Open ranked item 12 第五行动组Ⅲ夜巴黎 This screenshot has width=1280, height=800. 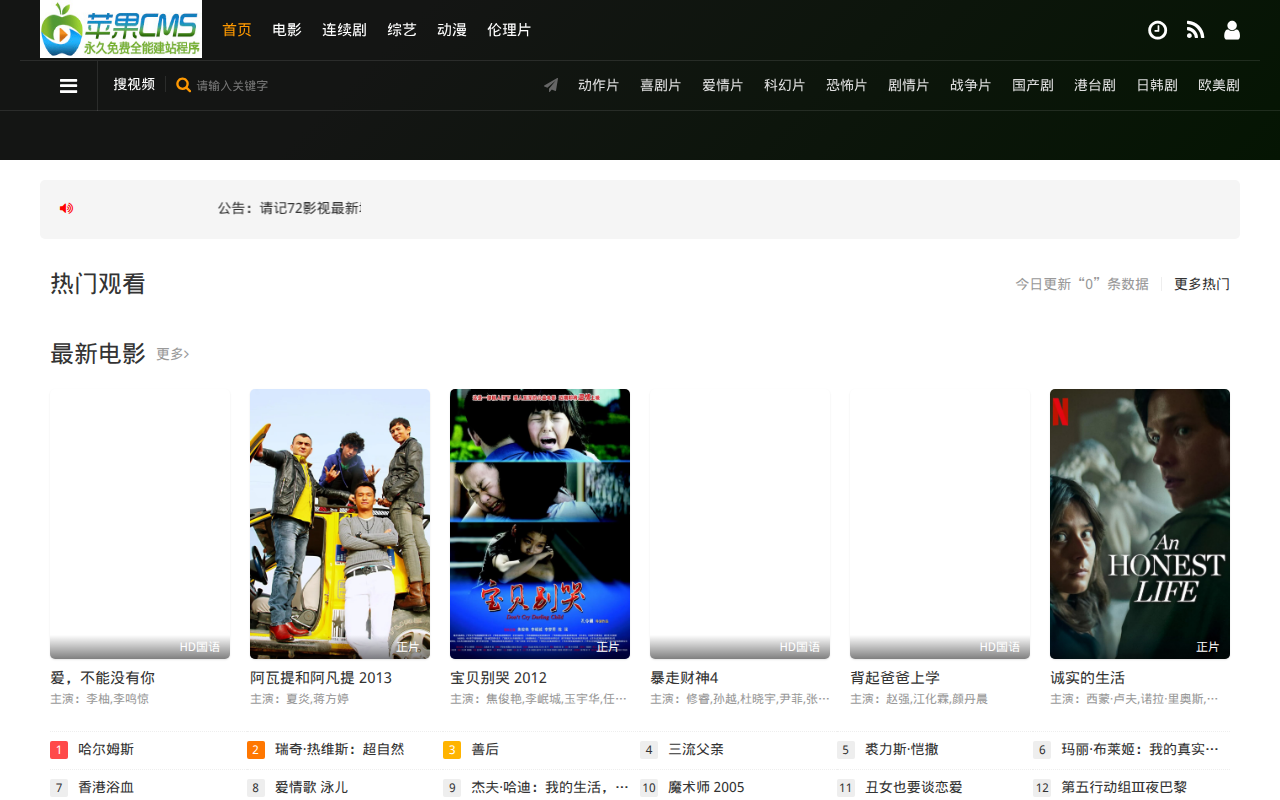point(1124,788)
